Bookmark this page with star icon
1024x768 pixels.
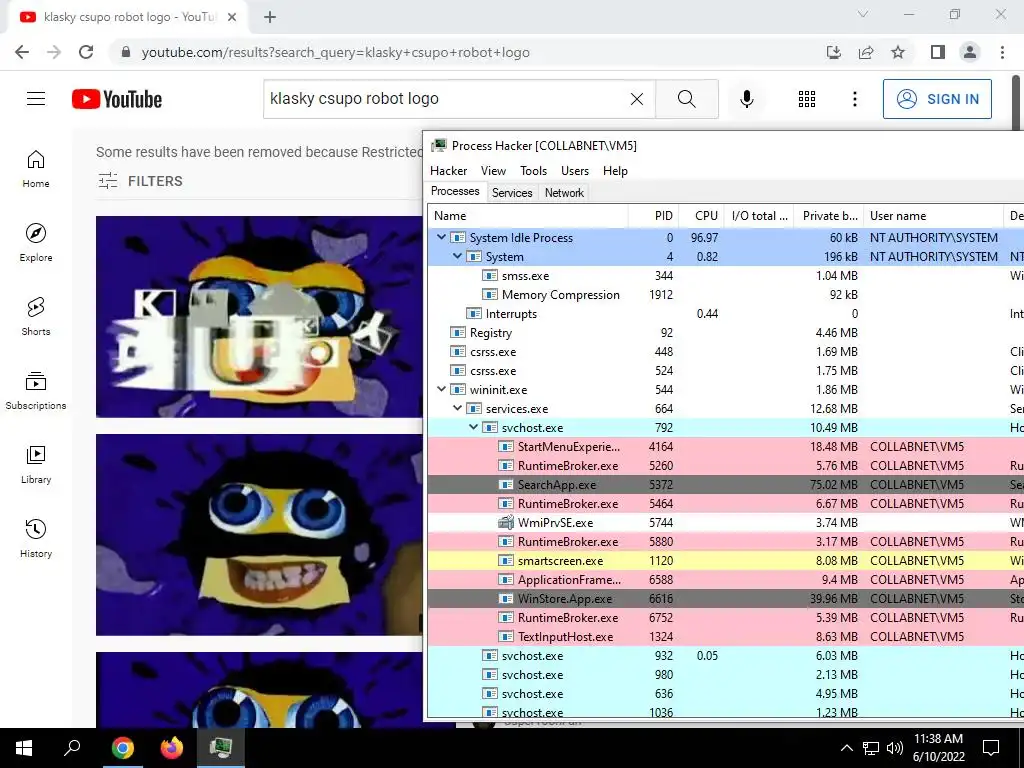click(x=898, y=52)
